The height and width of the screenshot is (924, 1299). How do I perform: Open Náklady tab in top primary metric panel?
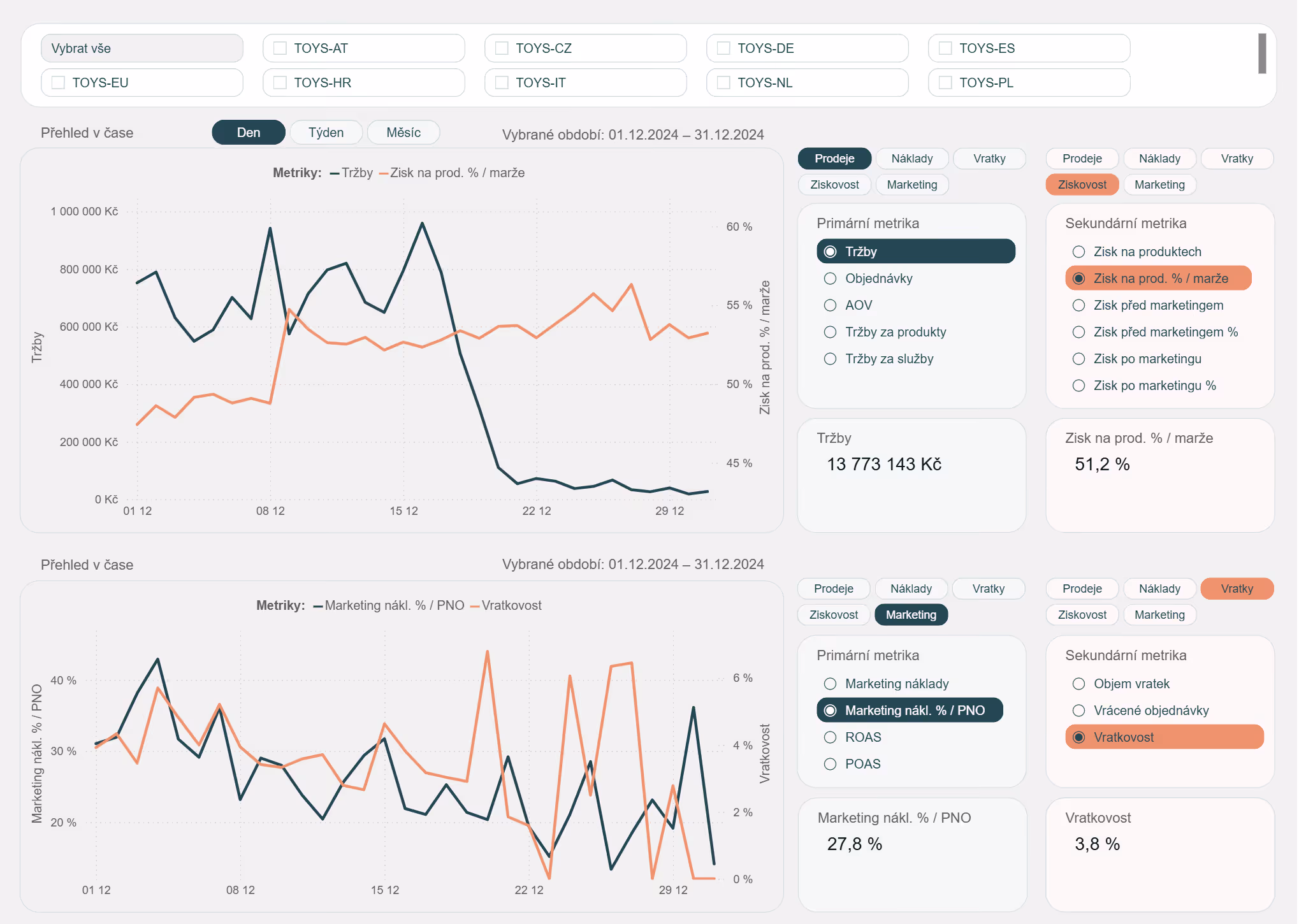(x=912, y=159)
